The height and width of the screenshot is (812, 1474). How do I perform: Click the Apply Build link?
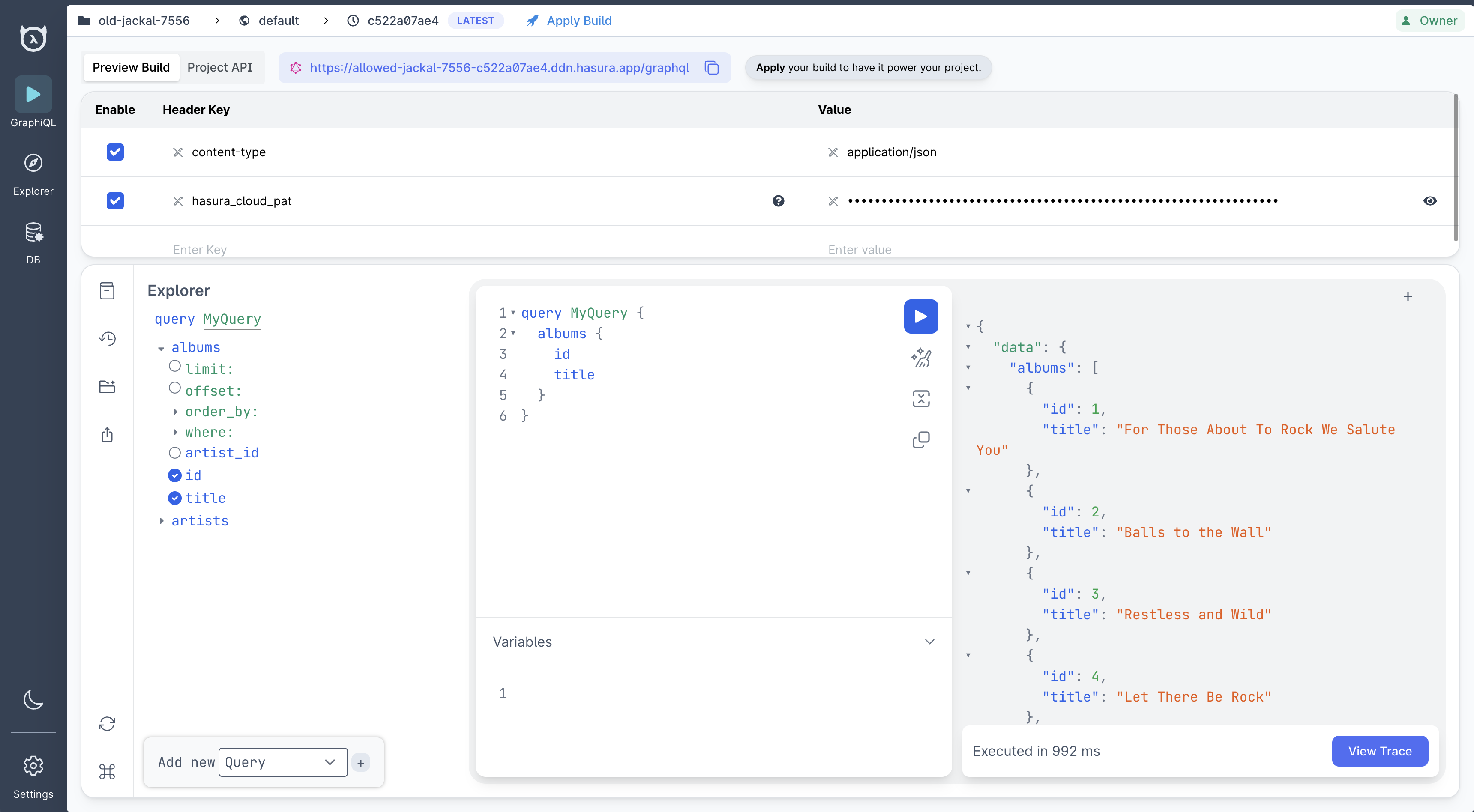(x=578, y=21)
